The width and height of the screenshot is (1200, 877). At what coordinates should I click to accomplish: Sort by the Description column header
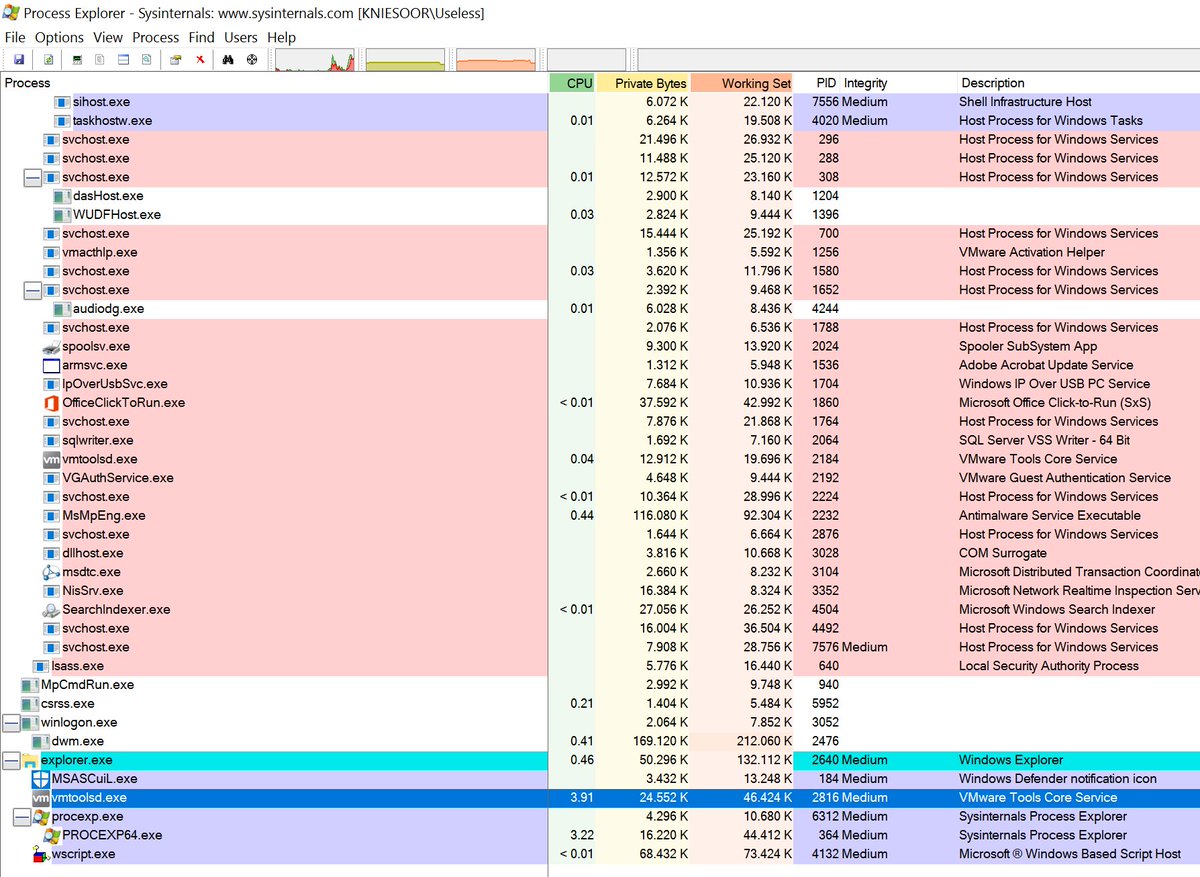[1078, 83]
